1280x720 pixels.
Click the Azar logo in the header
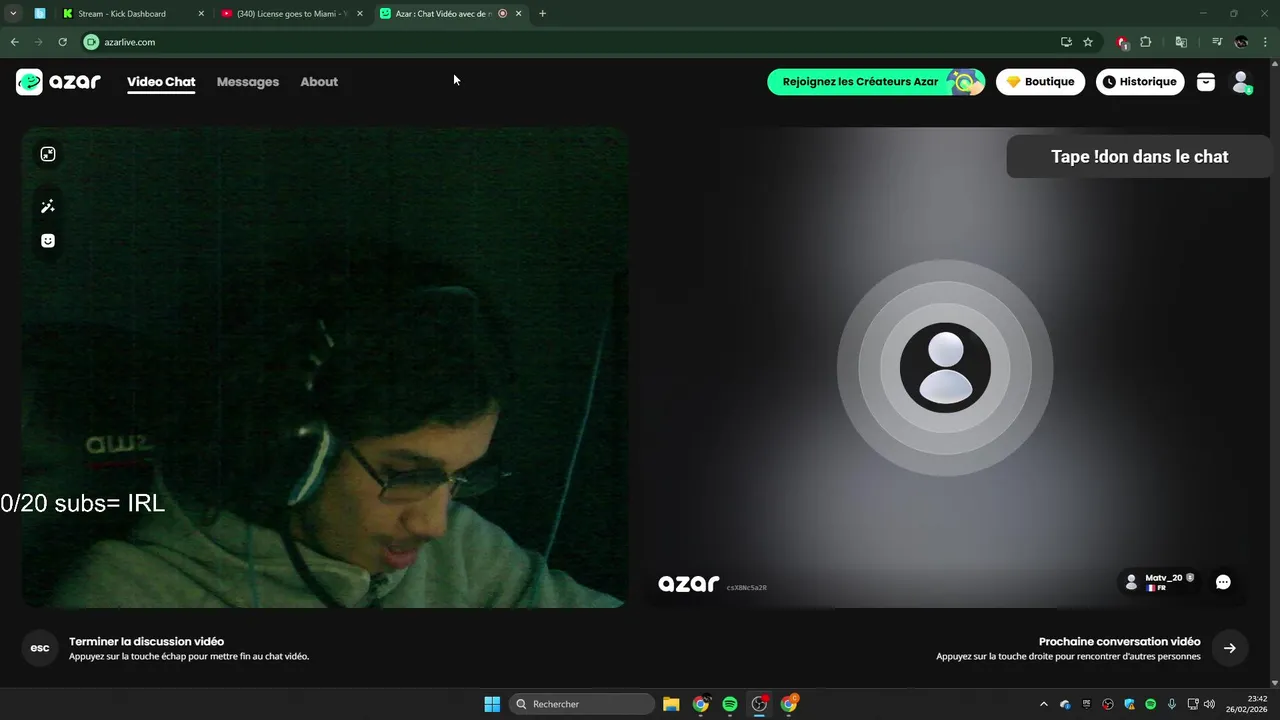coord(58,82)
